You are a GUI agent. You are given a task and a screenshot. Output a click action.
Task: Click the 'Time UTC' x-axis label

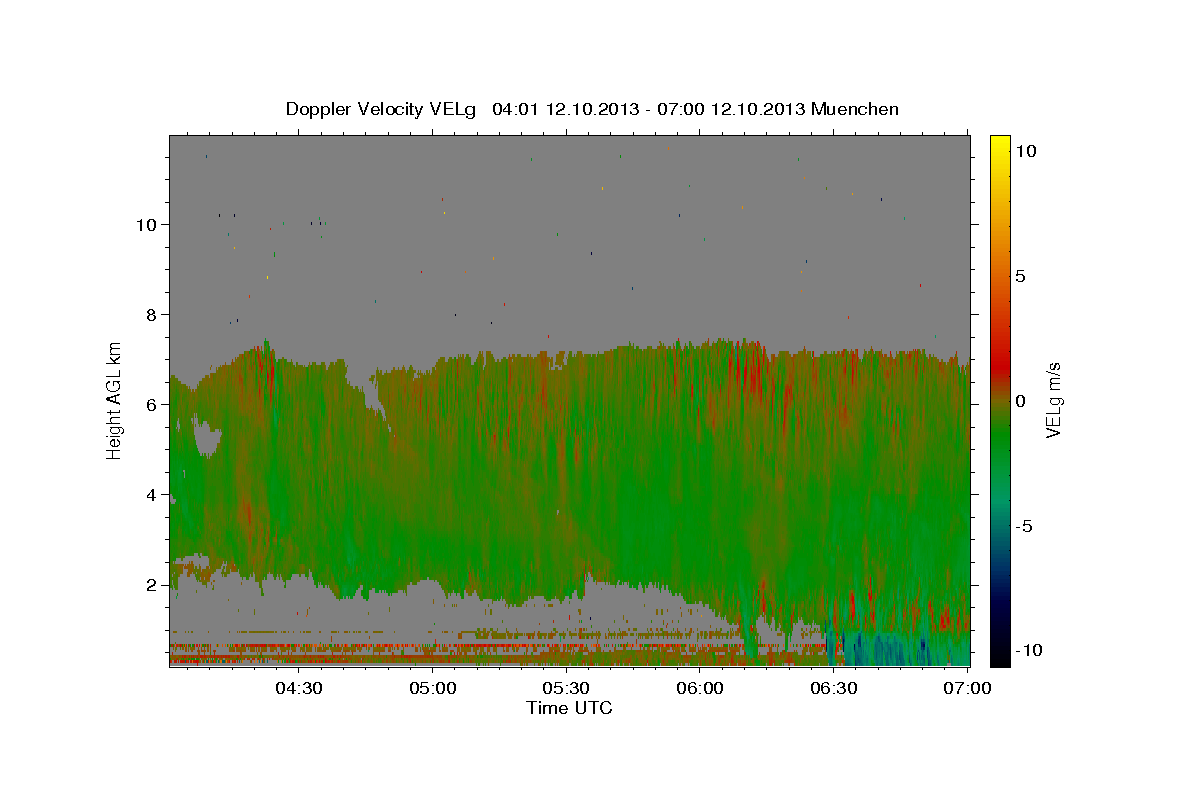coord(569,708)
